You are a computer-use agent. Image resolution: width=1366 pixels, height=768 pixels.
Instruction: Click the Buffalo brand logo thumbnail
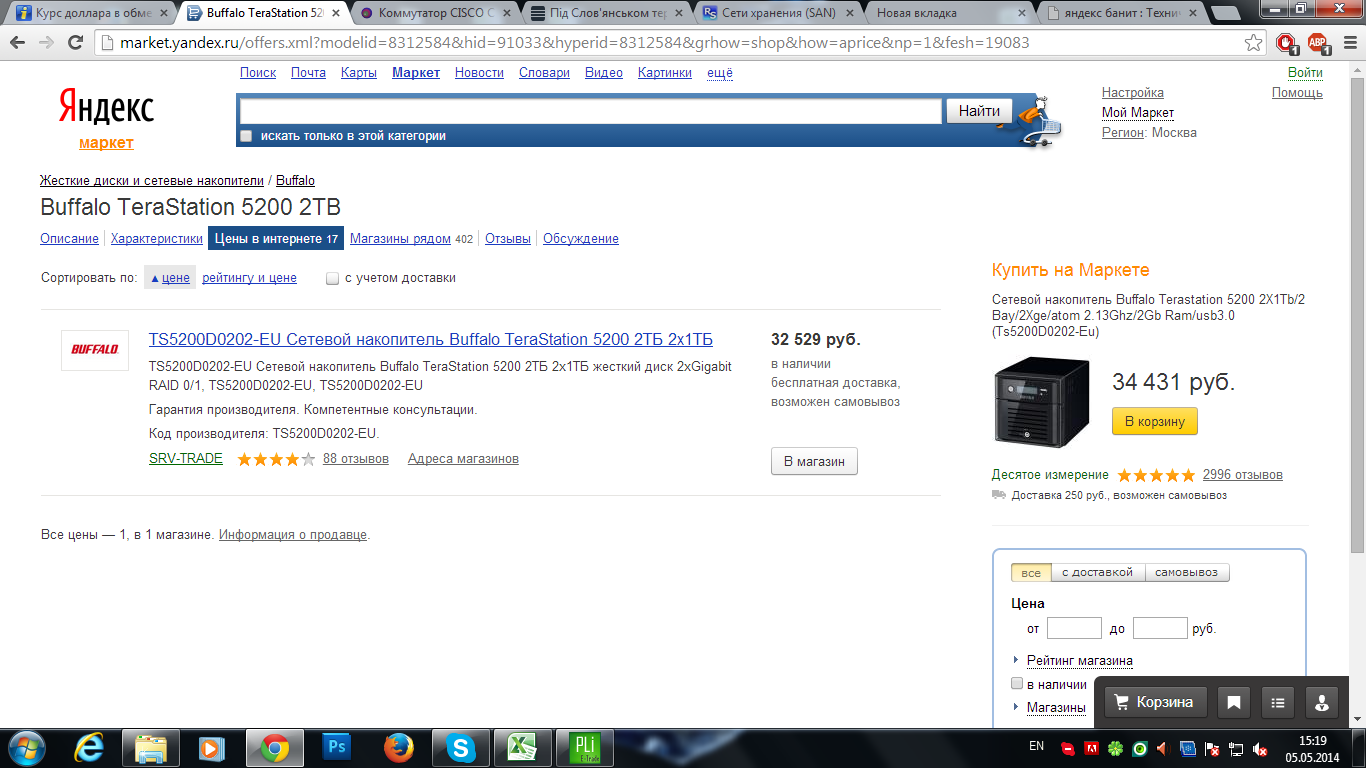point(95,350)
